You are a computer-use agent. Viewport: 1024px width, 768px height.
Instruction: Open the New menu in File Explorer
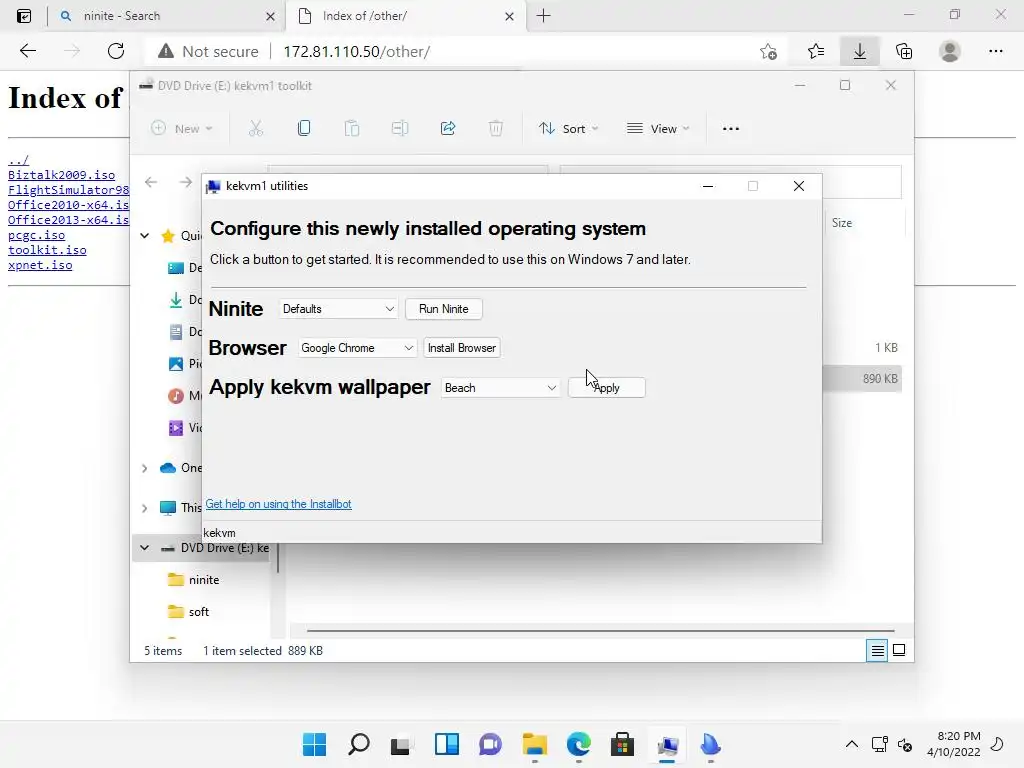click(x=182, y=129)
